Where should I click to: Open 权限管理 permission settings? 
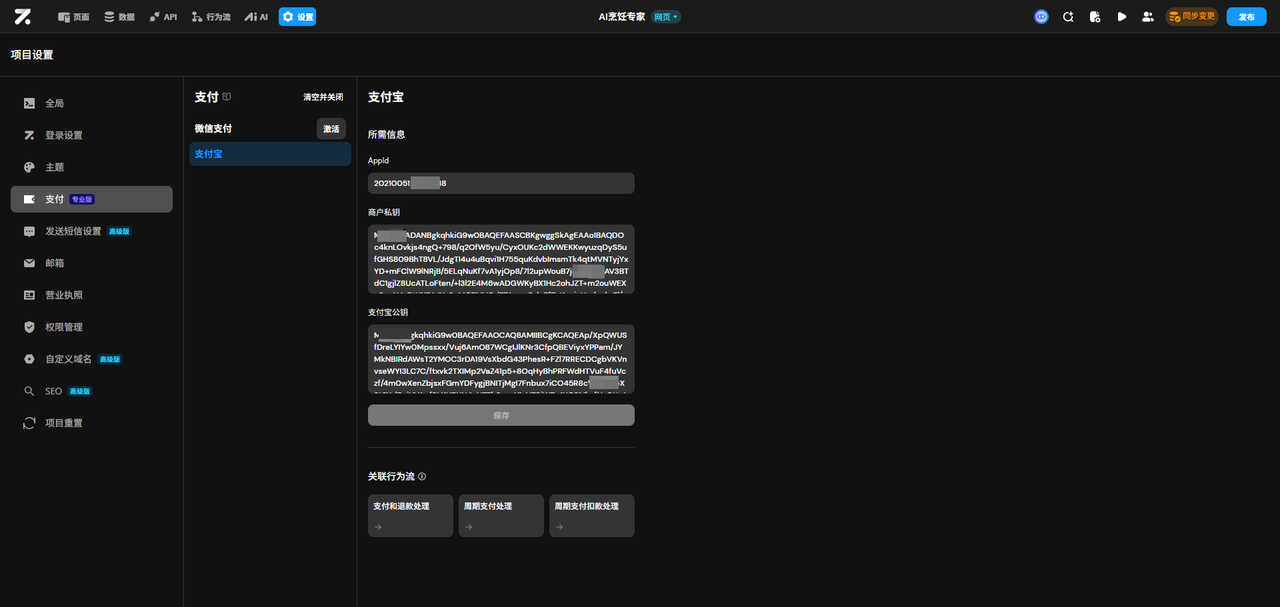tap(91, 327)
